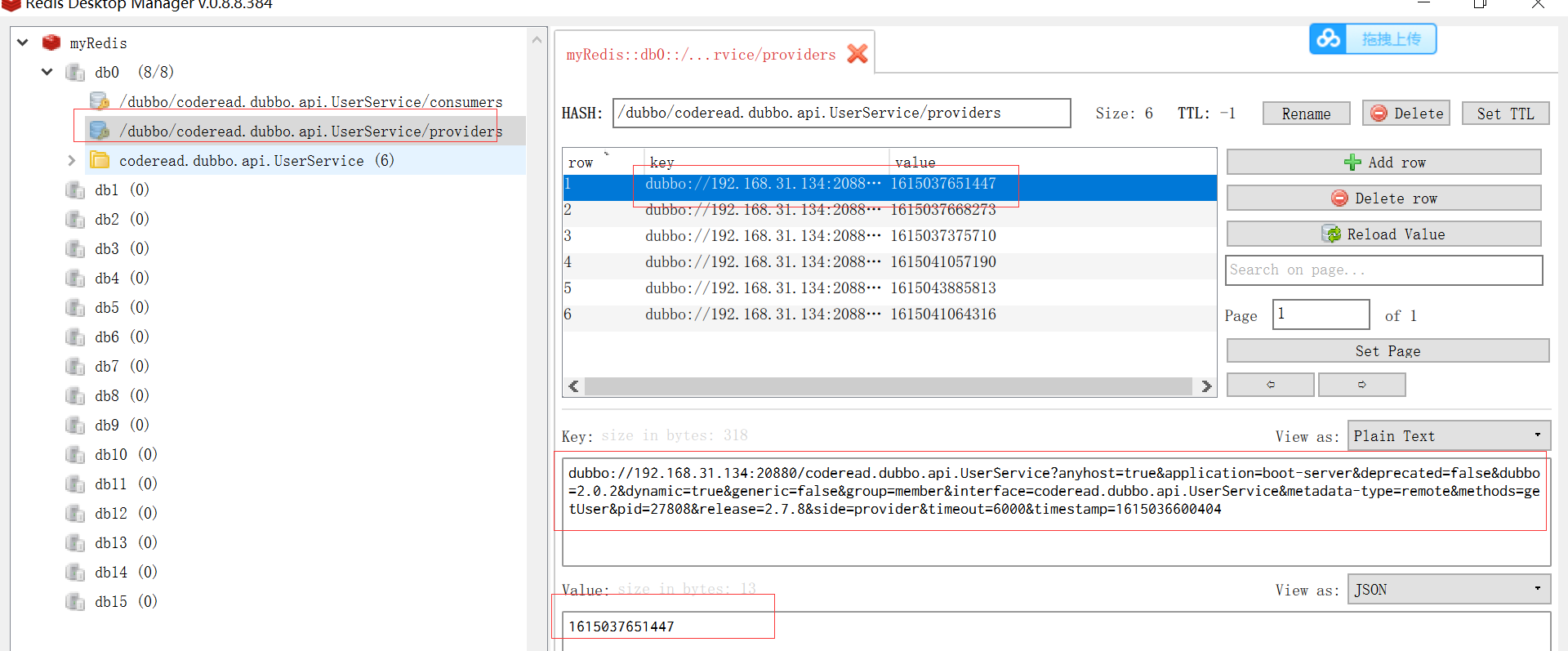Open the Key 'View as' Plain Text dropdown

coord(1449,436)
